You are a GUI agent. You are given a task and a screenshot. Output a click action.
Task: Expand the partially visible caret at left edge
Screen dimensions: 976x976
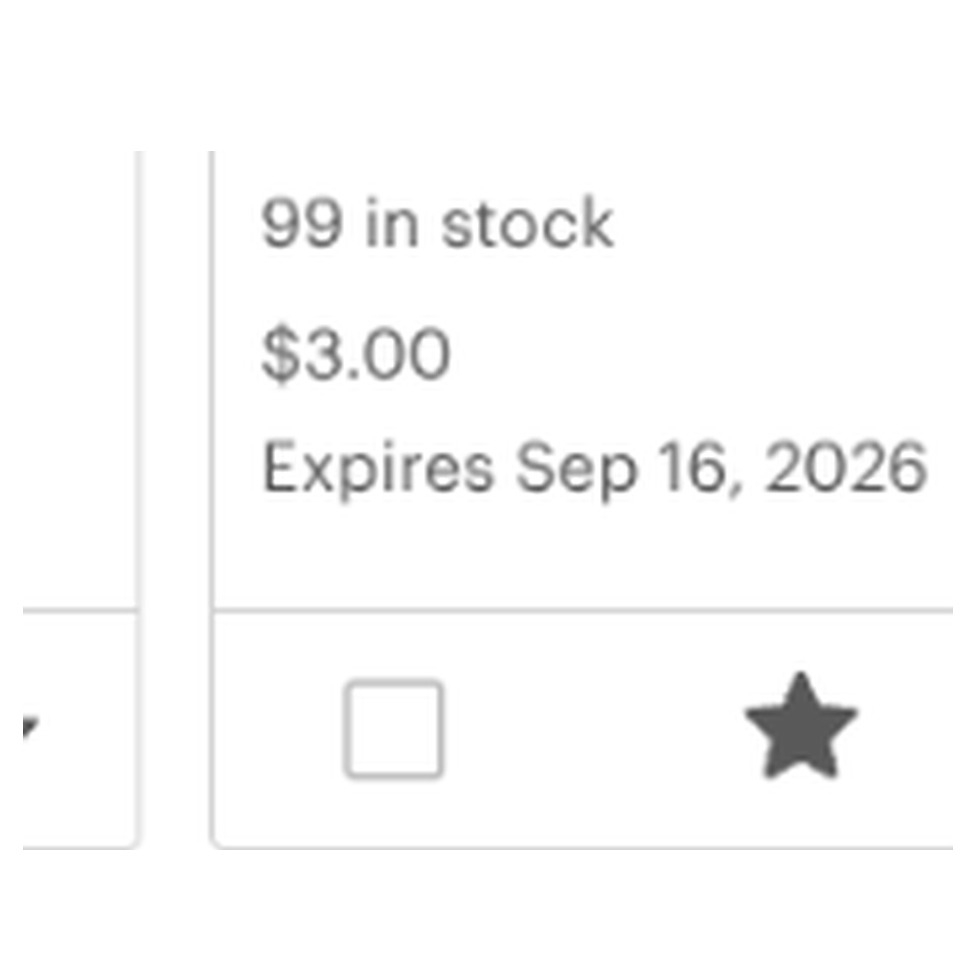[x=30, y=726]
